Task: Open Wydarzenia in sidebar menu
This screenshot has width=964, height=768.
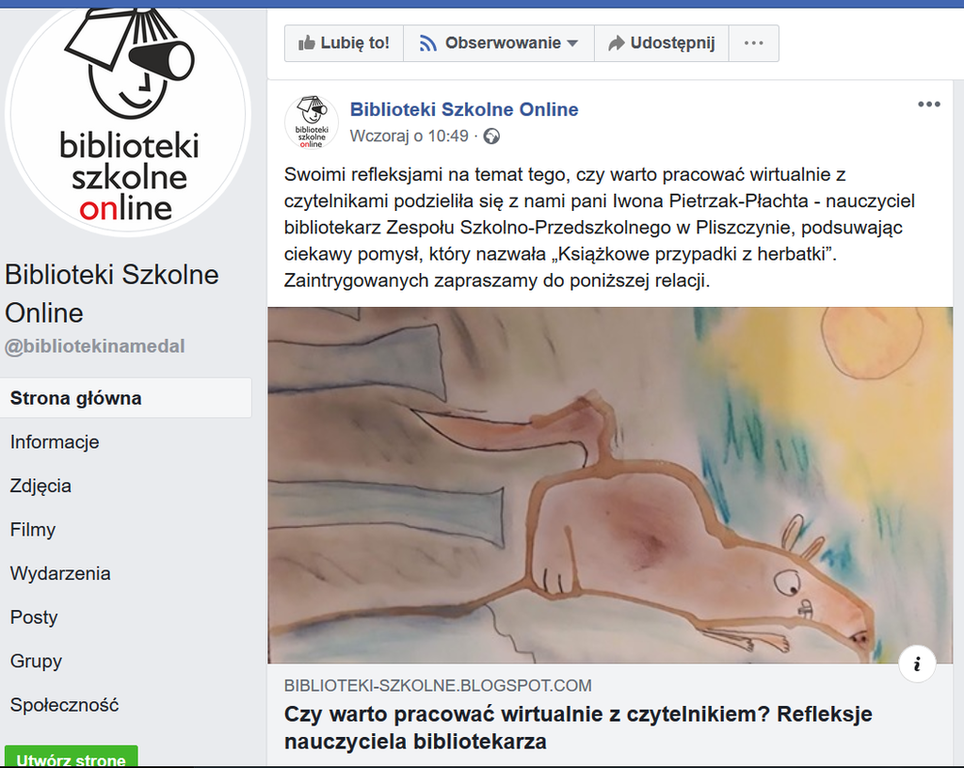Action: point(60,573)
